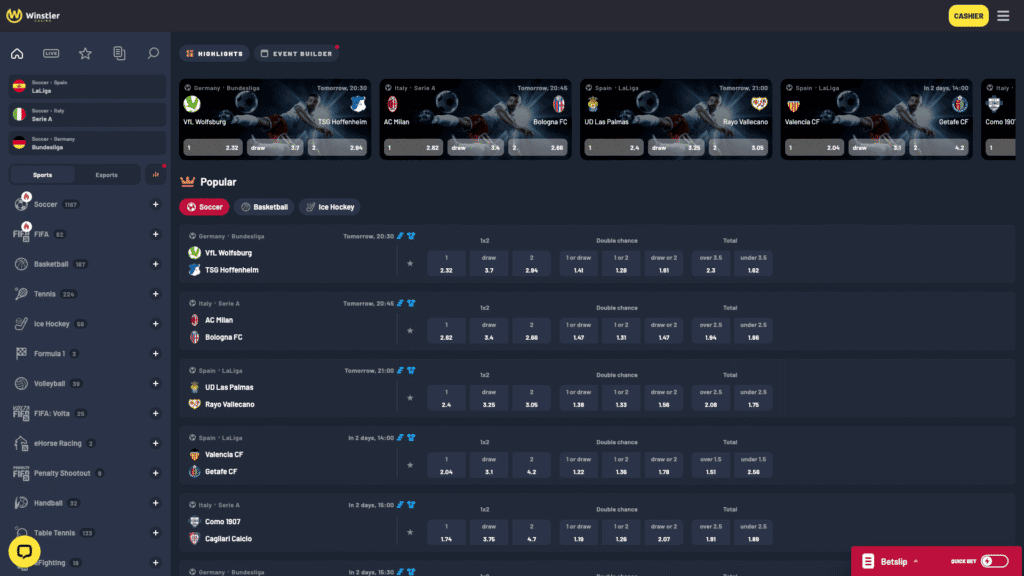1024x576 pixels.
Task: Click the Winstler logo
Action: [x=33, y=16]
